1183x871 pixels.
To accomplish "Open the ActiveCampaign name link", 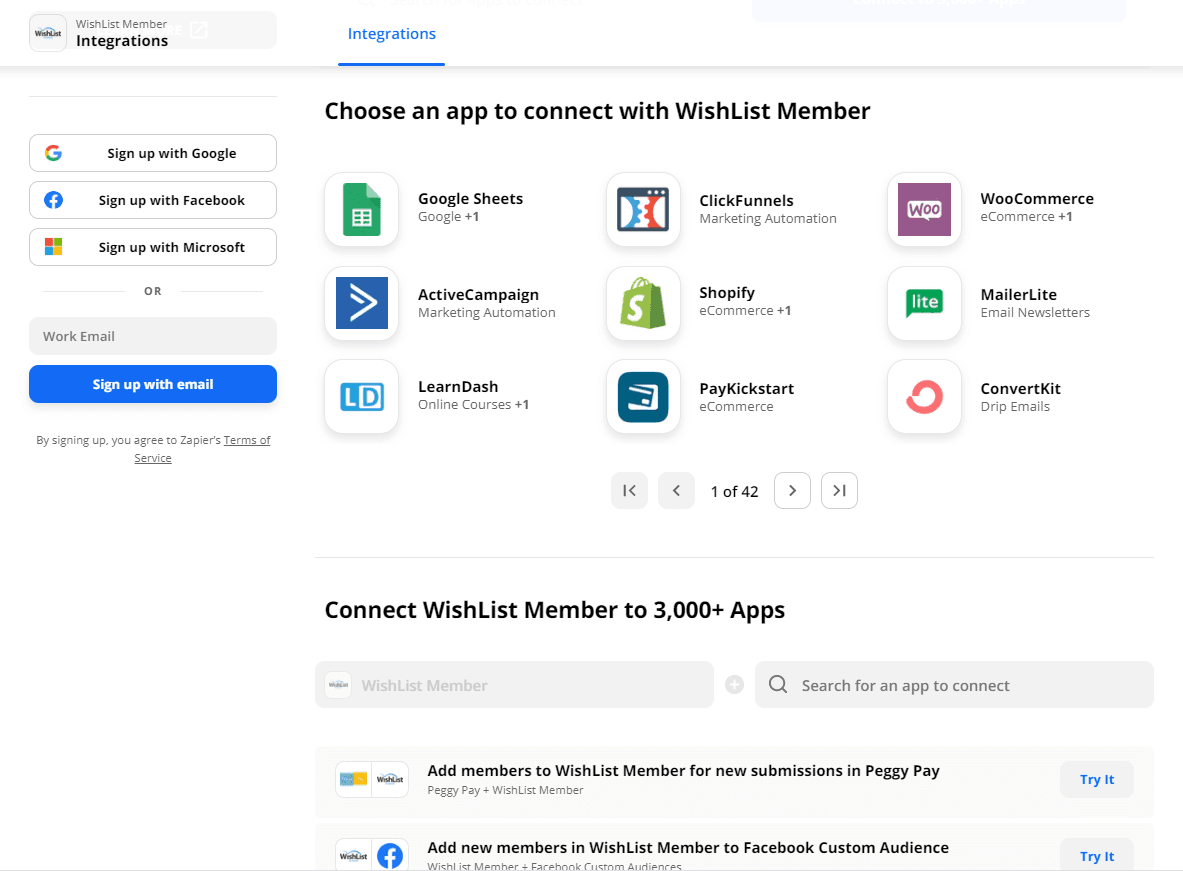I will 478,294.
